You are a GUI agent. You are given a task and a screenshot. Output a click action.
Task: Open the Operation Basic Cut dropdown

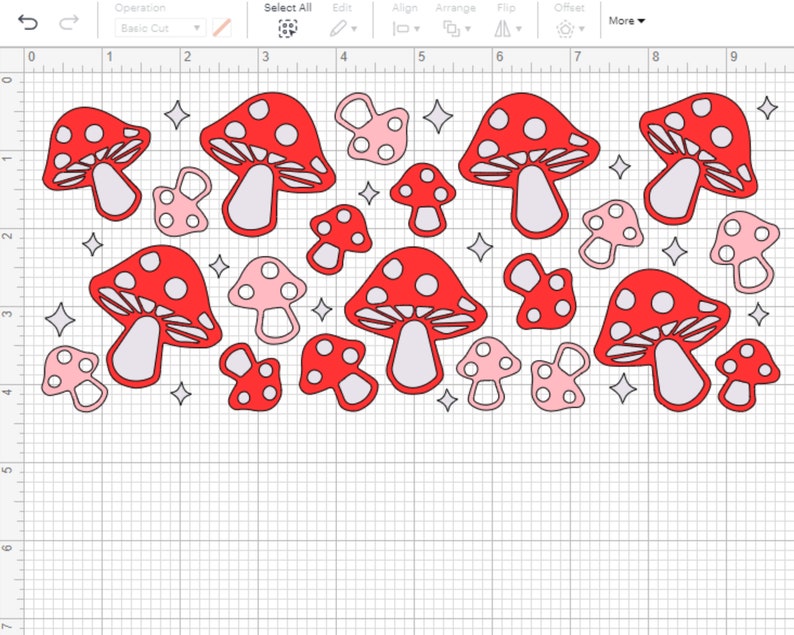[159, 28]
